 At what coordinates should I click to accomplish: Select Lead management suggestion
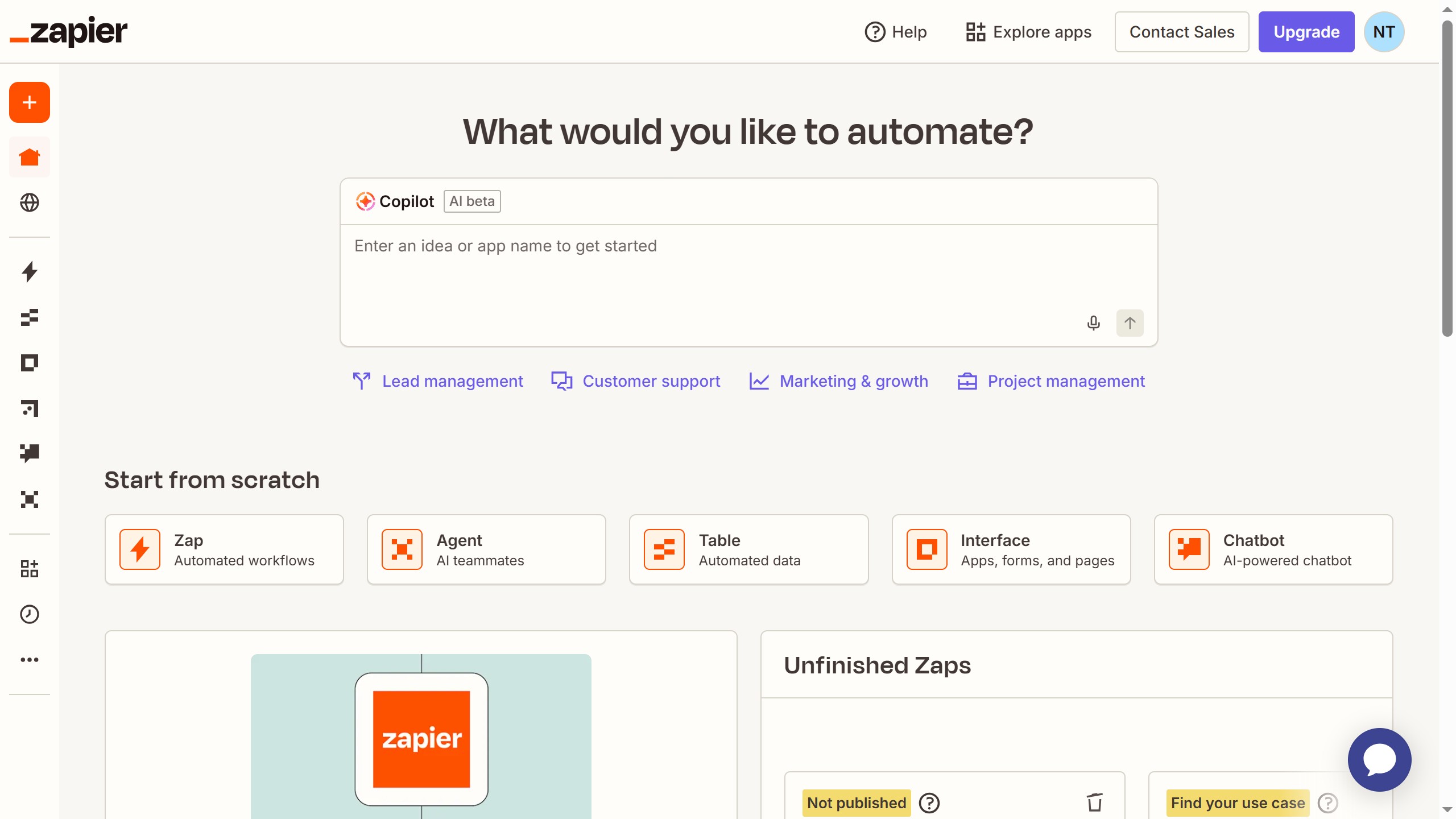click(438, 381)
